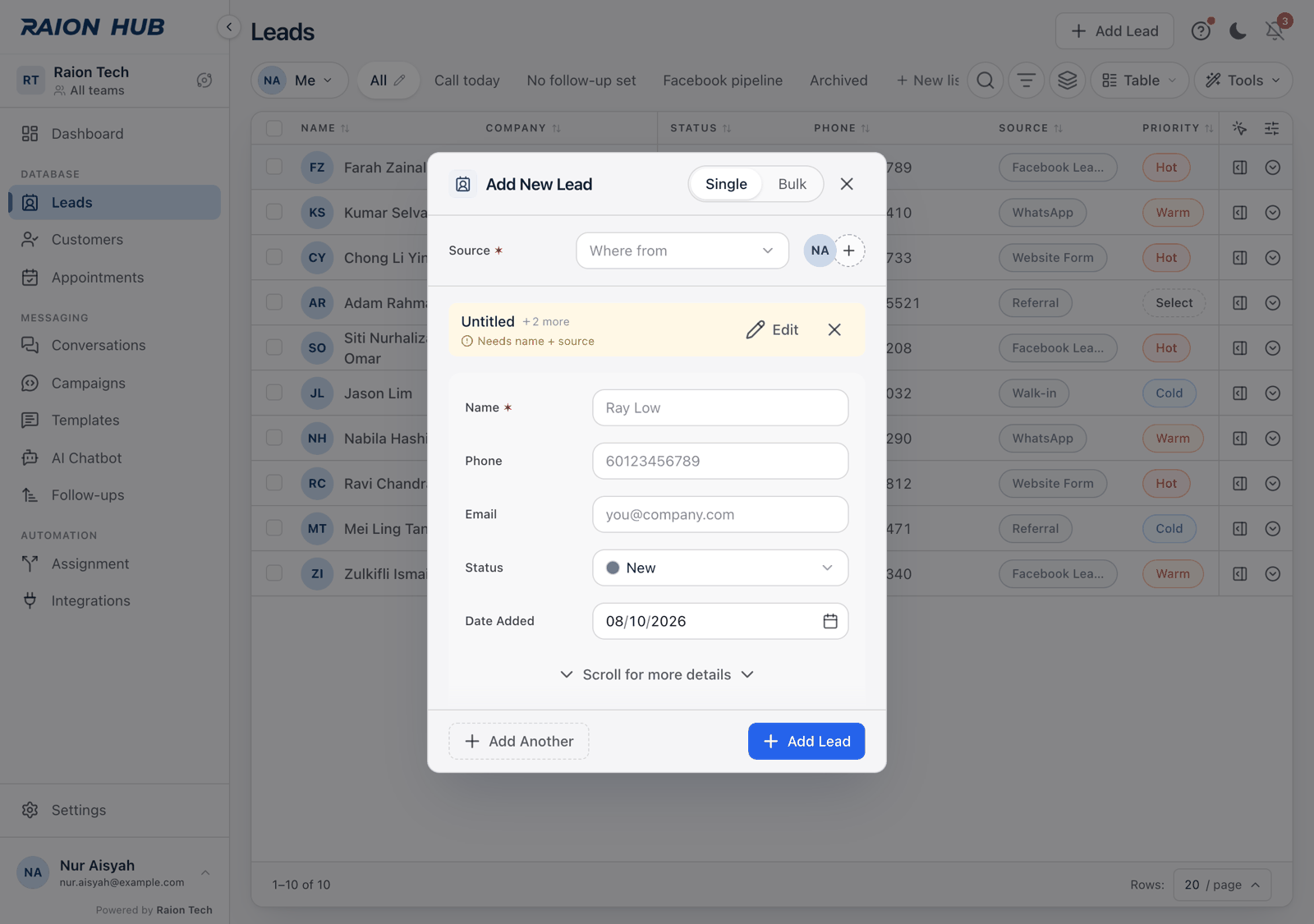The height and width of the screenshot is (924, 1314).
Task: Switch to Bulk mode toggle
Action: pyautogui.click(x=793, y=184)
